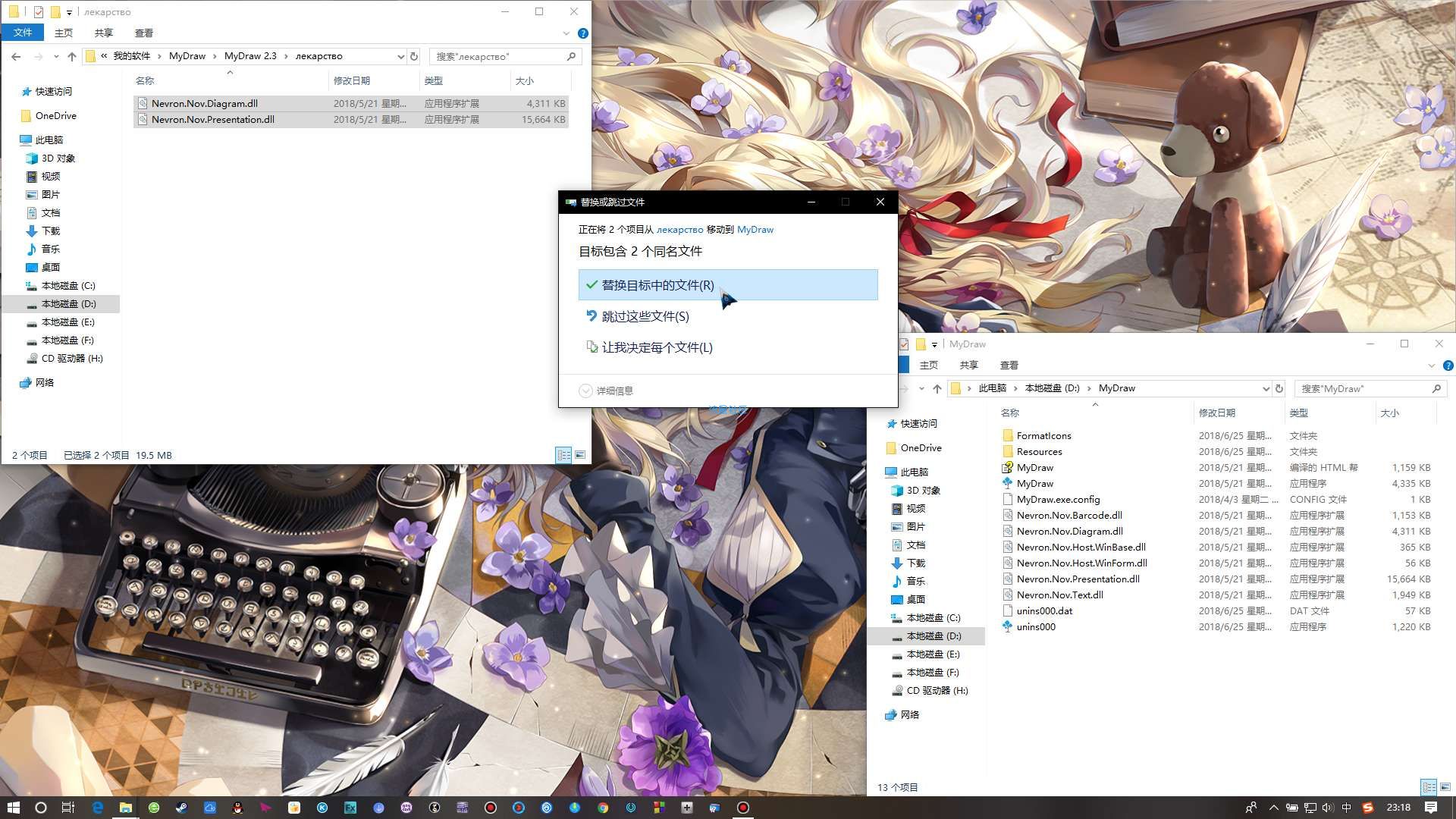Open 下载 in лекарство sidebar
This screenshot has height=819, width=1456.
click(x=43, y=231)
